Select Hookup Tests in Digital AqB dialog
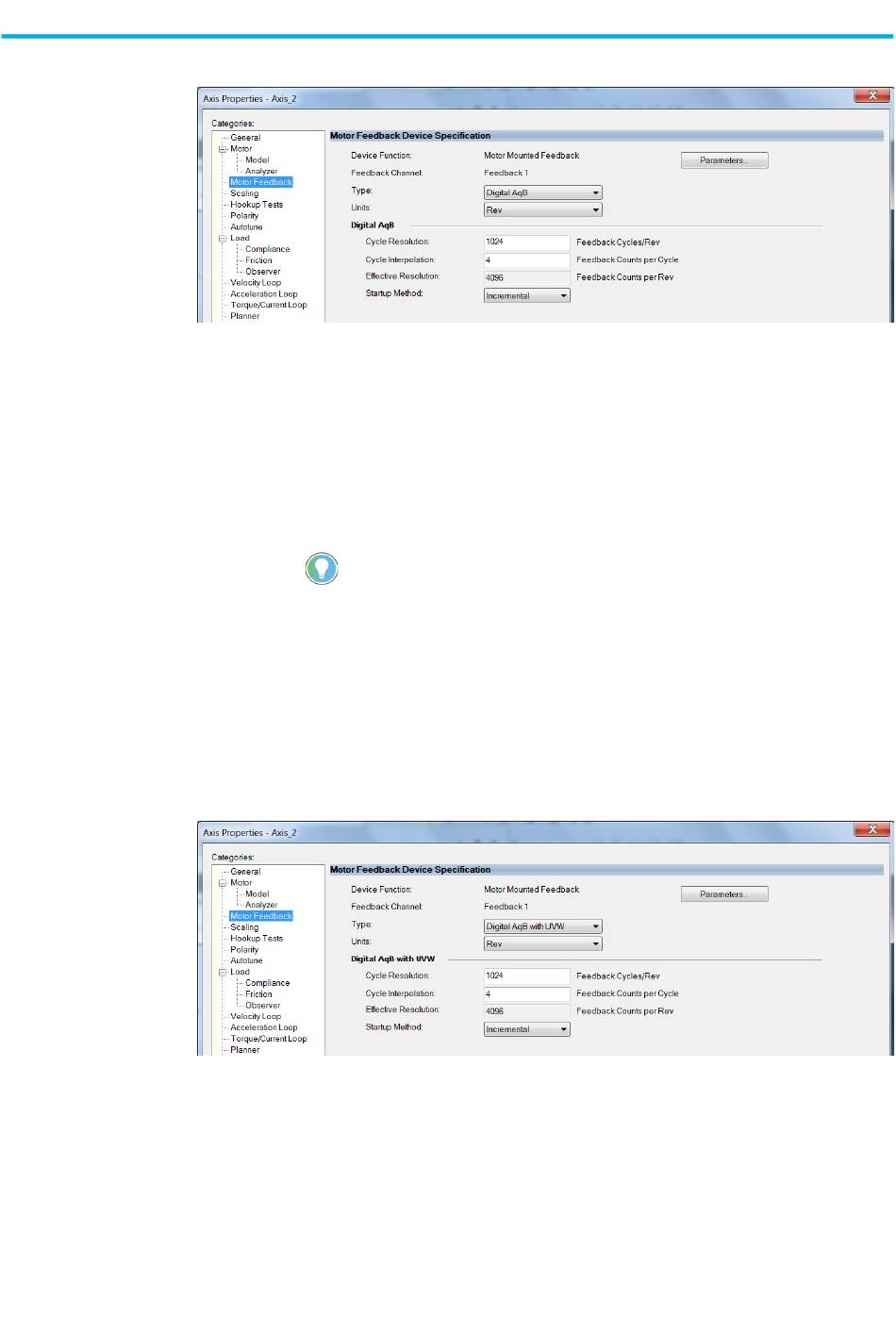Image resolution: width=896 pixels, height=1318 pixels. point(257,205)
